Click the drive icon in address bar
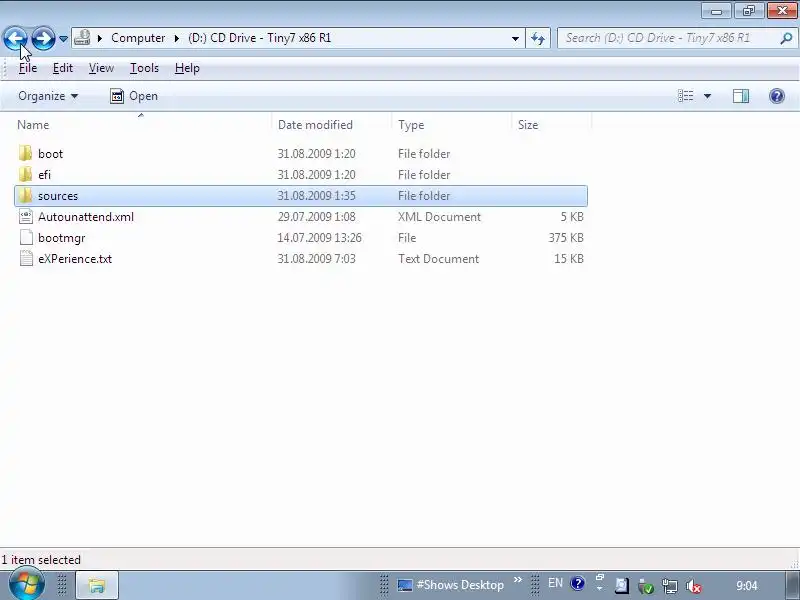 point(82,38)
